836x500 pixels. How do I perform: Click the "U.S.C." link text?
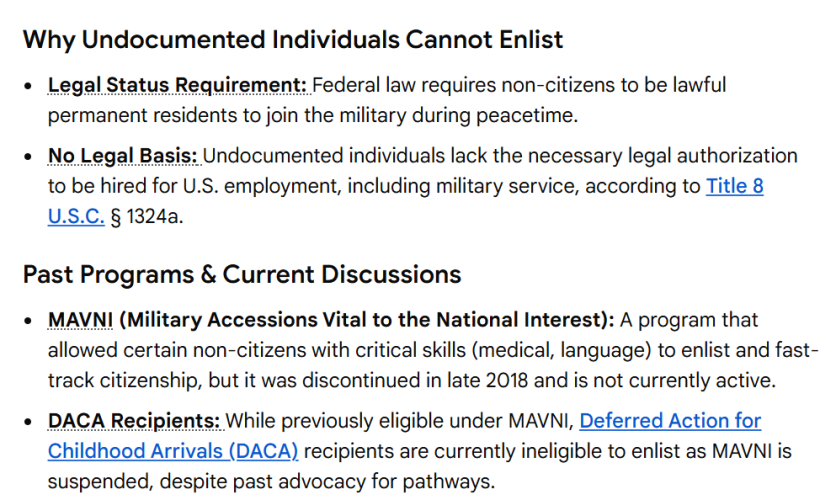(x=76, y=216)
